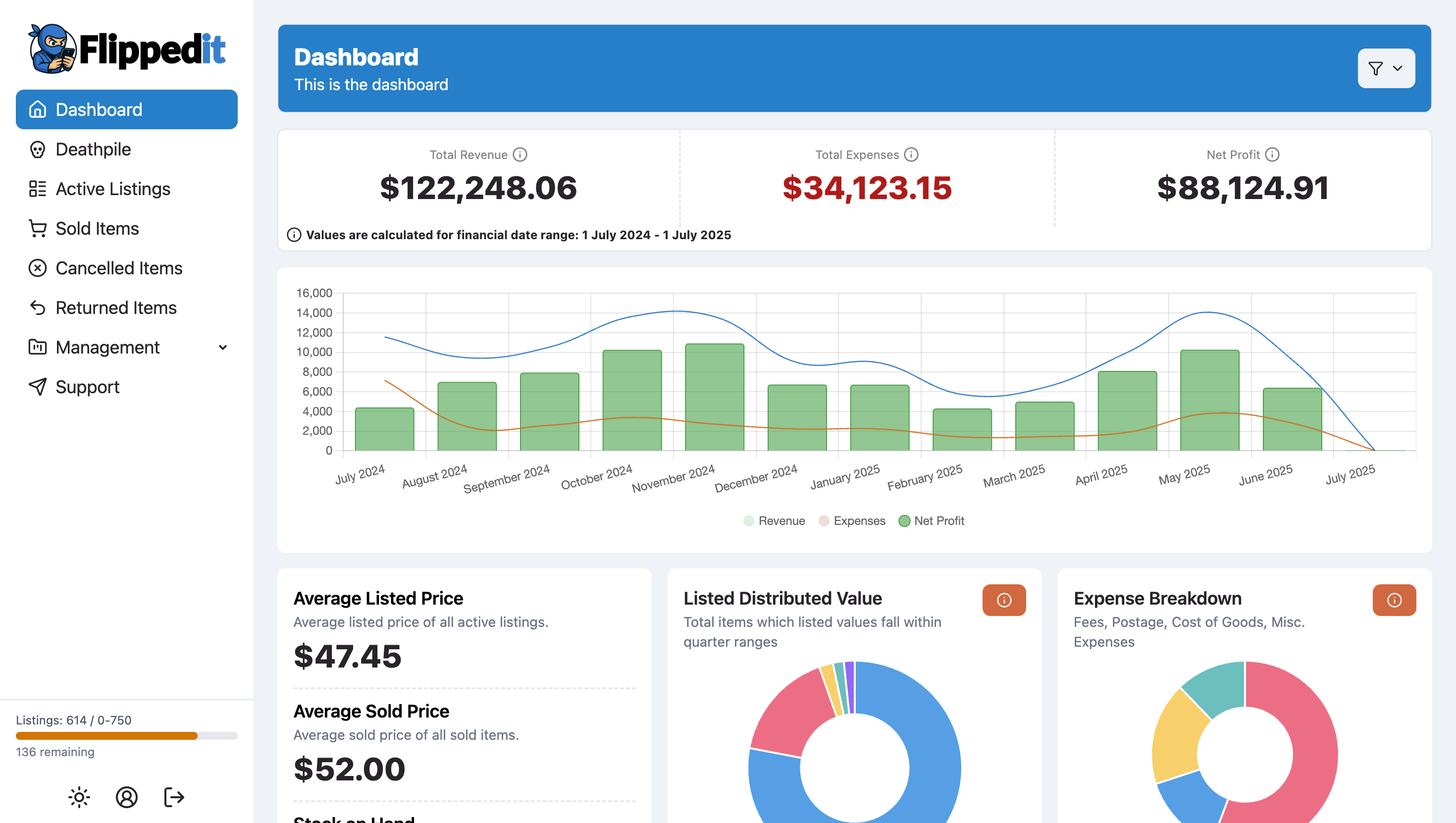Click Total Expenses info icon
This screenshot has height=823, width=1456.
[911, 154]
